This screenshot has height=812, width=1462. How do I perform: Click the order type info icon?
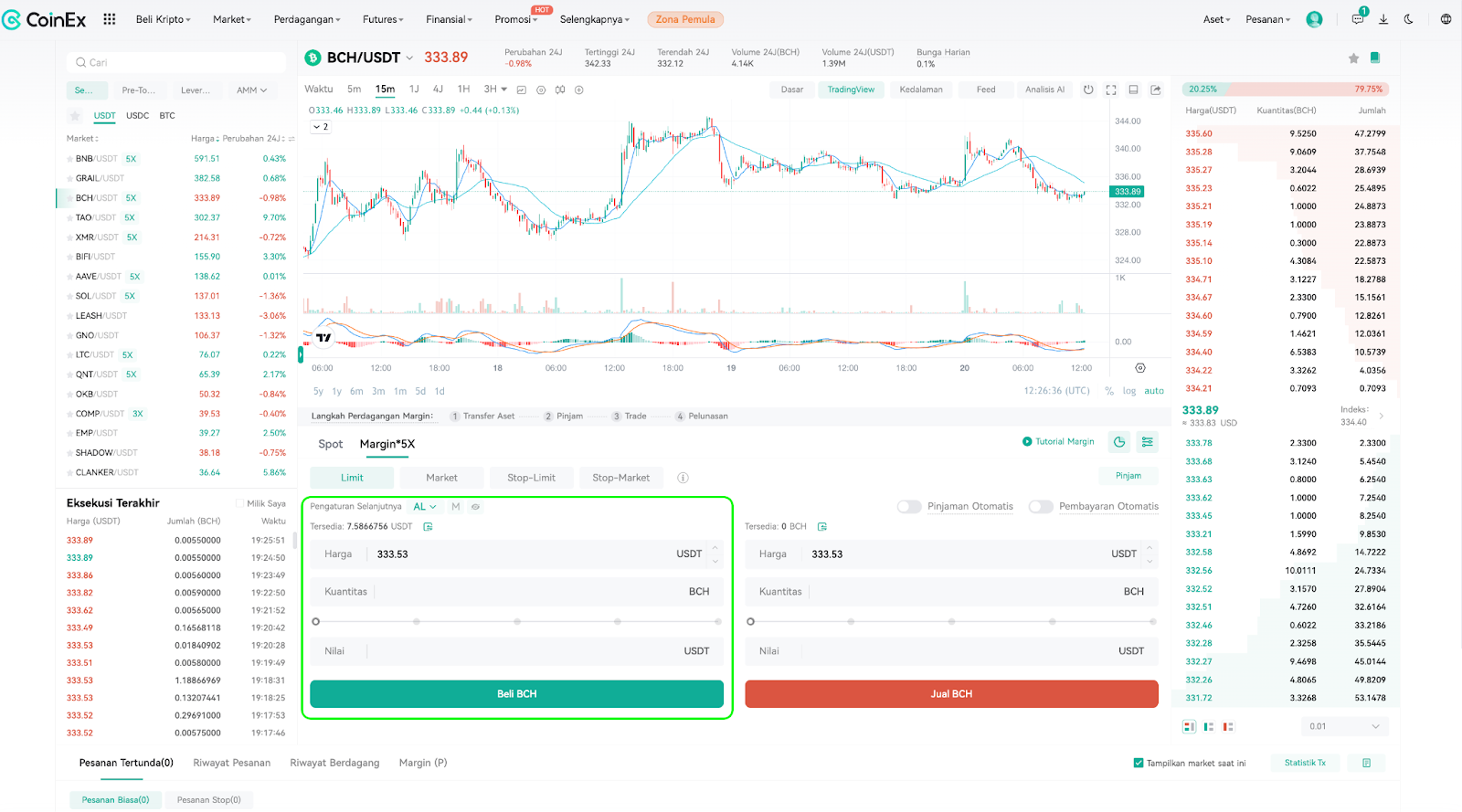pyautogui.click(x=683, y=478)
